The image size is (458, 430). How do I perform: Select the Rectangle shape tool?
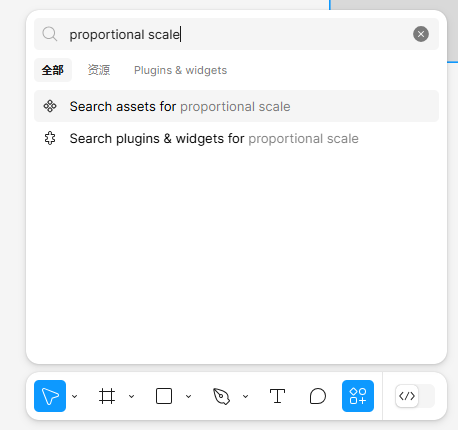[164, 396]
